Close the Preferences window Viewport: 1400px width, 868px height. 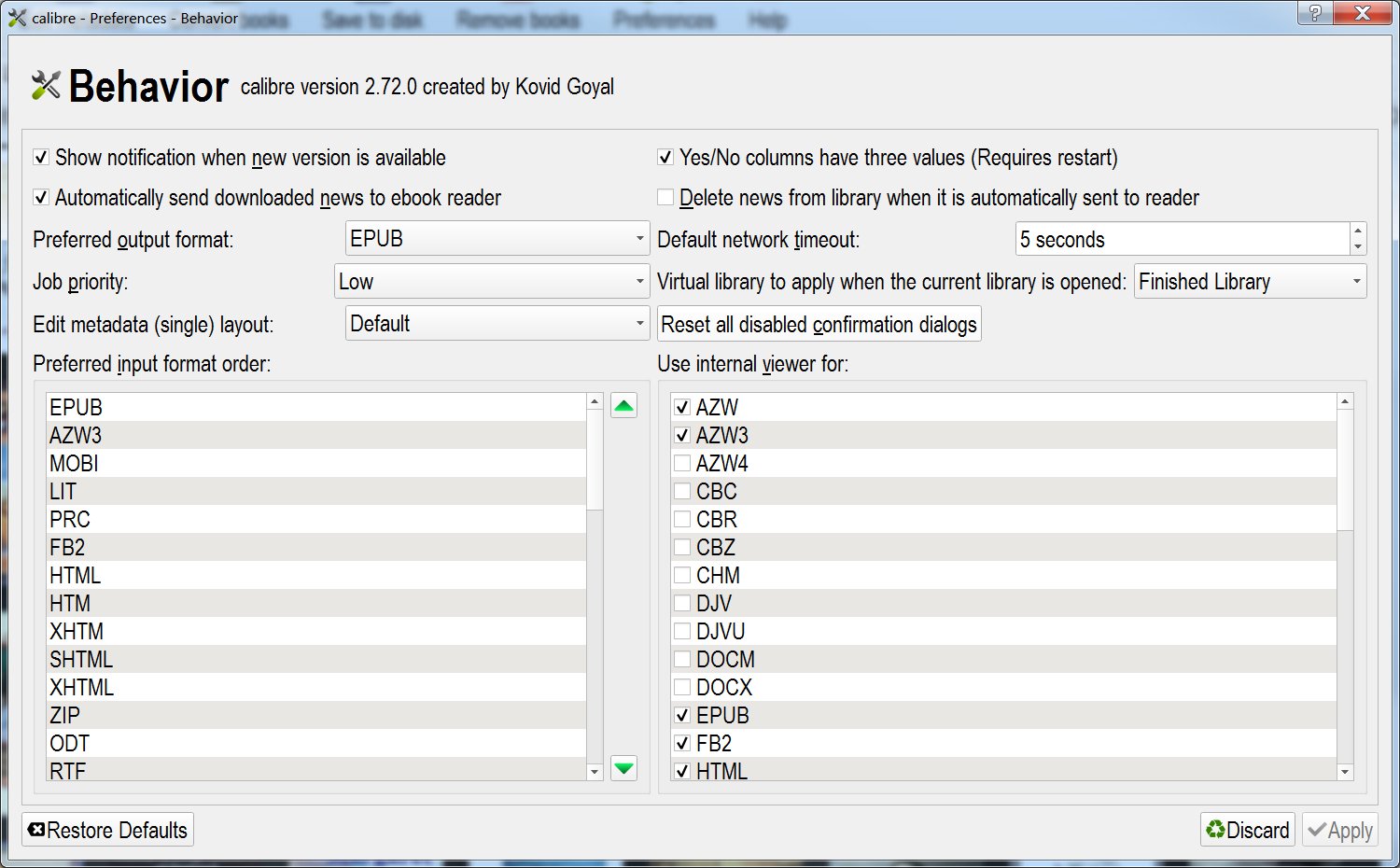pos(1364,13)
